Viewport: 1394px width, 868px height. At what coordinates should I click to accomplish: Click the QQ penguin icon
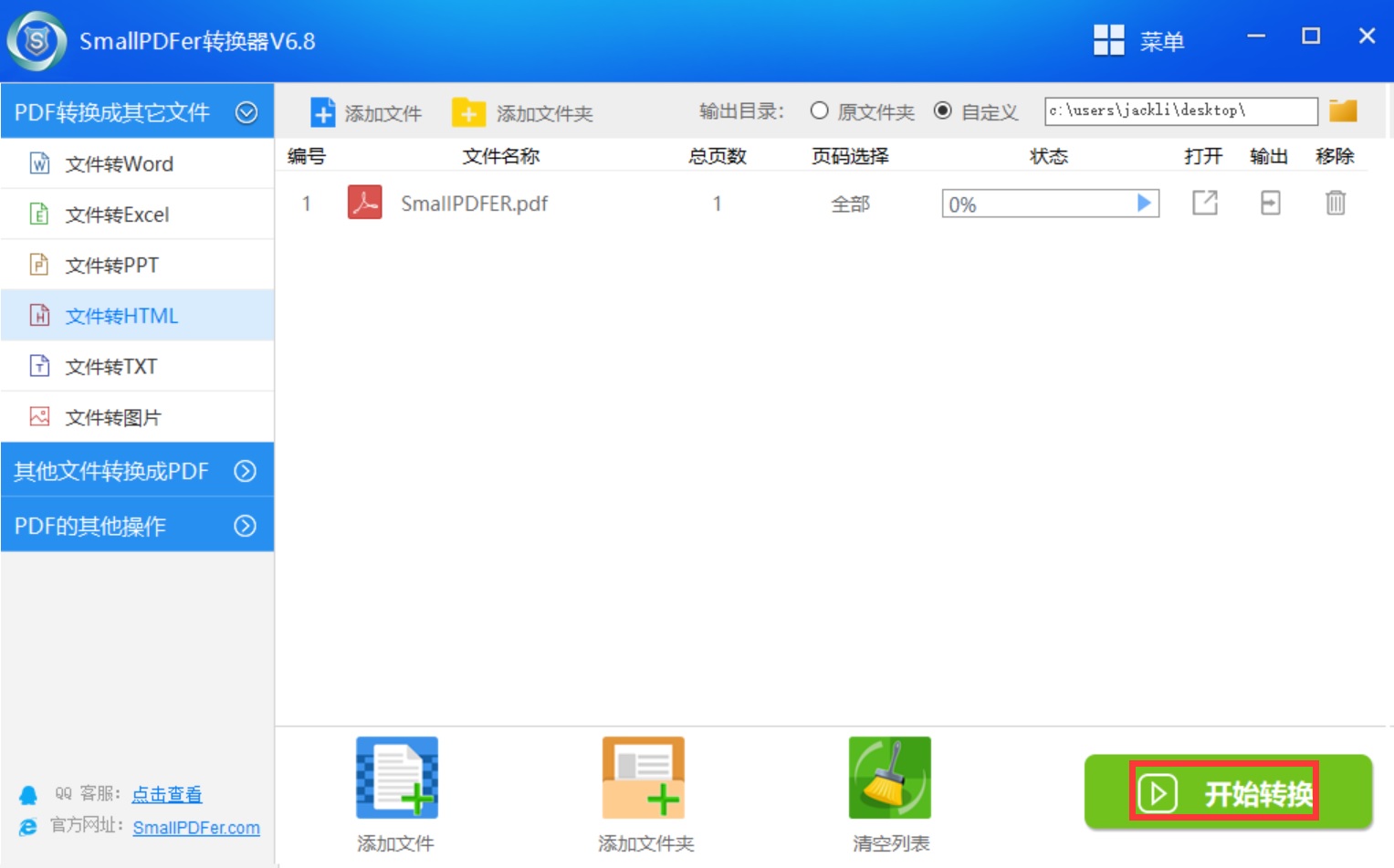click(x=28, y=795)
